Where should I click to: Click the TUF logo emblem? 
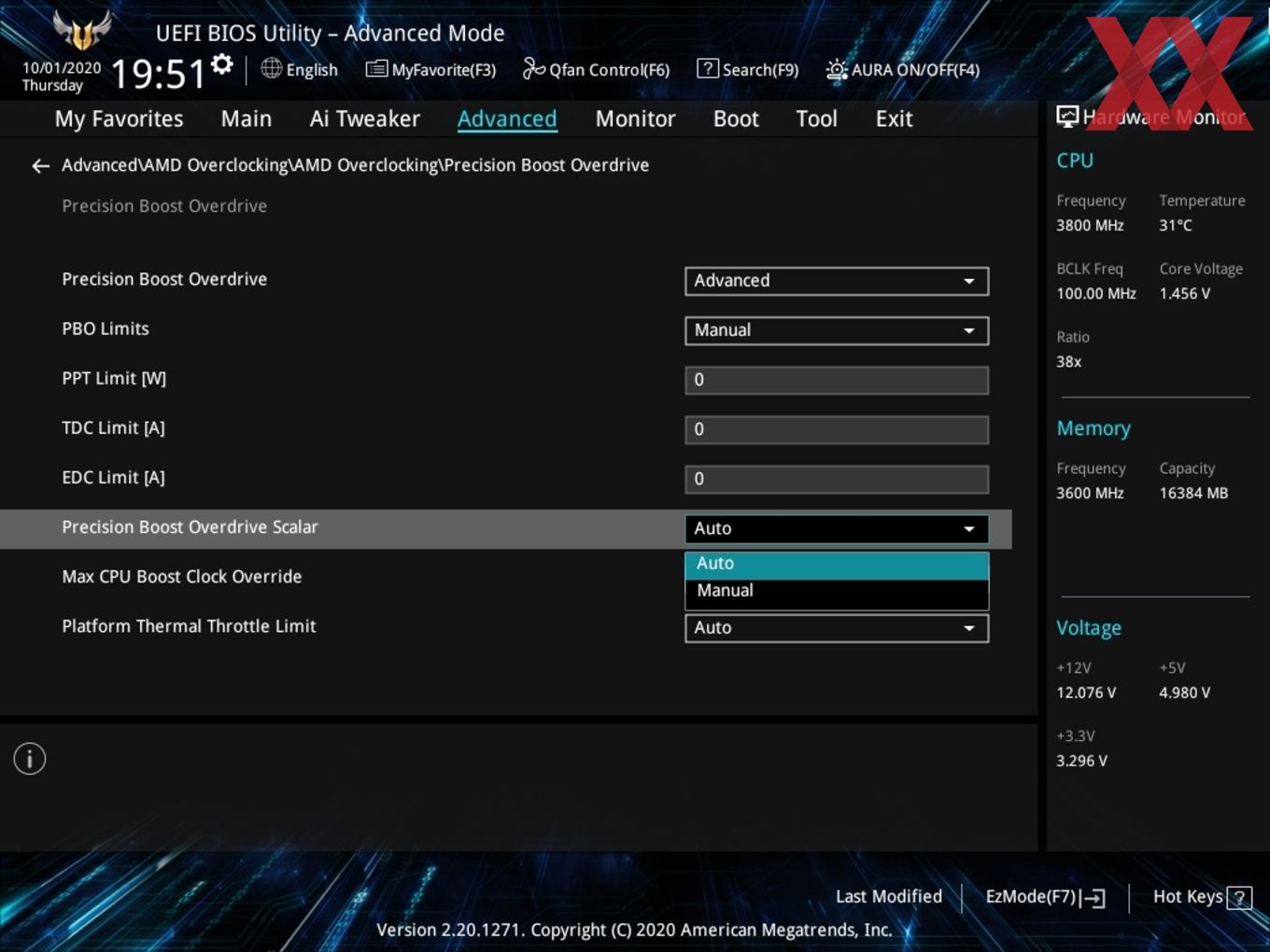[x=82, y=31]
